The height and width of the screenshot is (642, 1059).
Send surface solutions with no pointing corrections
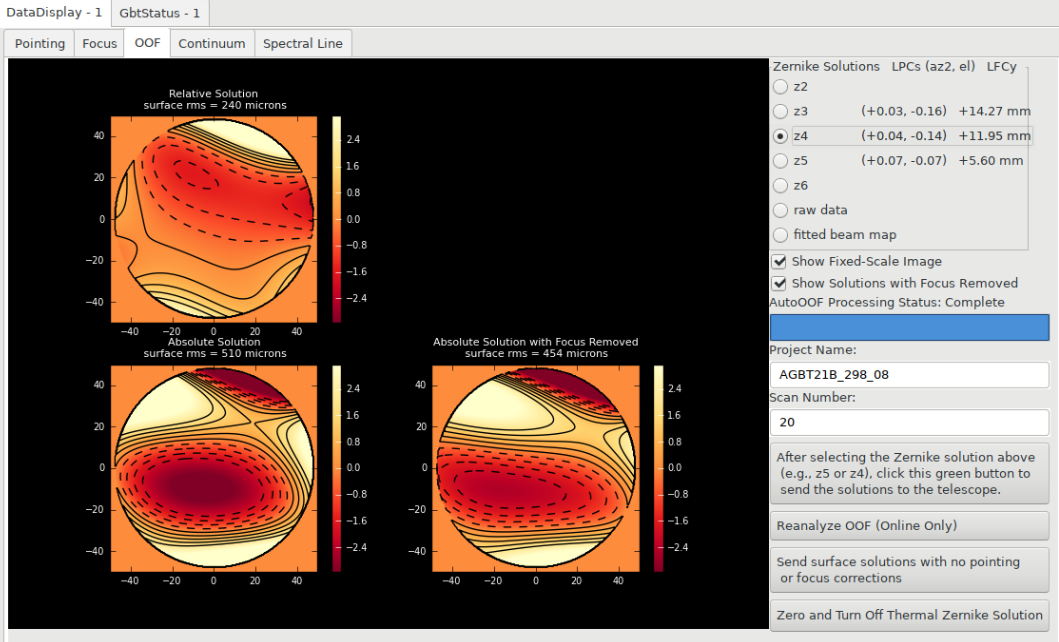(909, 570)
